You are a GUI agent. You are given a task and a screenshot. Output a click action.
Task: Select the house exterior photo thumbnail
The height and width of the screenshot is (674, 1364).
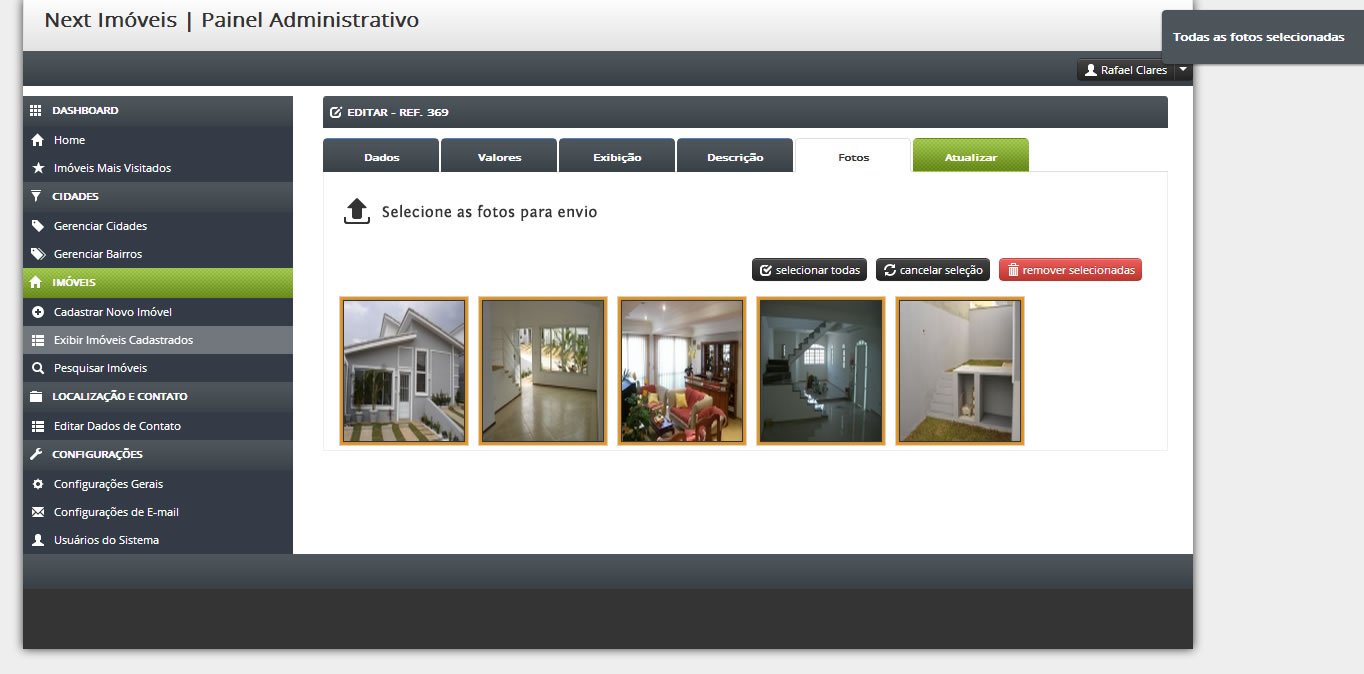point(404,371)
